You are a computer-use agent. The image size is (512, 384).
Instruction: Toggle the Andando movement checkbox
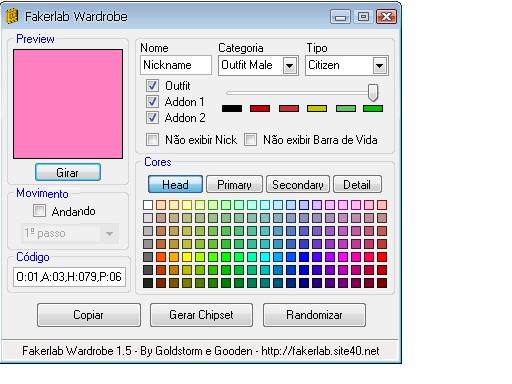coord(39,211)
